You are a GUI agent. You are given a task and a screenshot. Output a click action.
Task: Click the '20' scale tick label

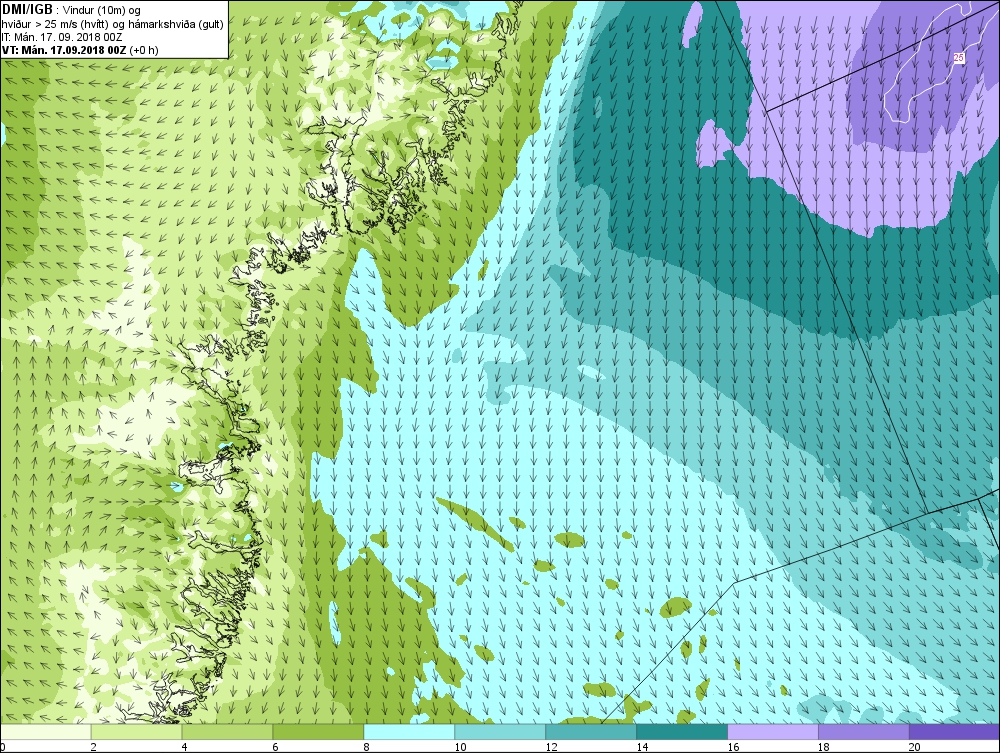click(915, 747)
